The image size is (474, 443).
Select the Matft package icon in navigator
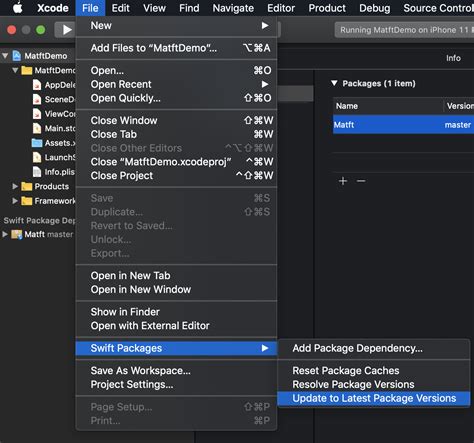pos(17,234)
